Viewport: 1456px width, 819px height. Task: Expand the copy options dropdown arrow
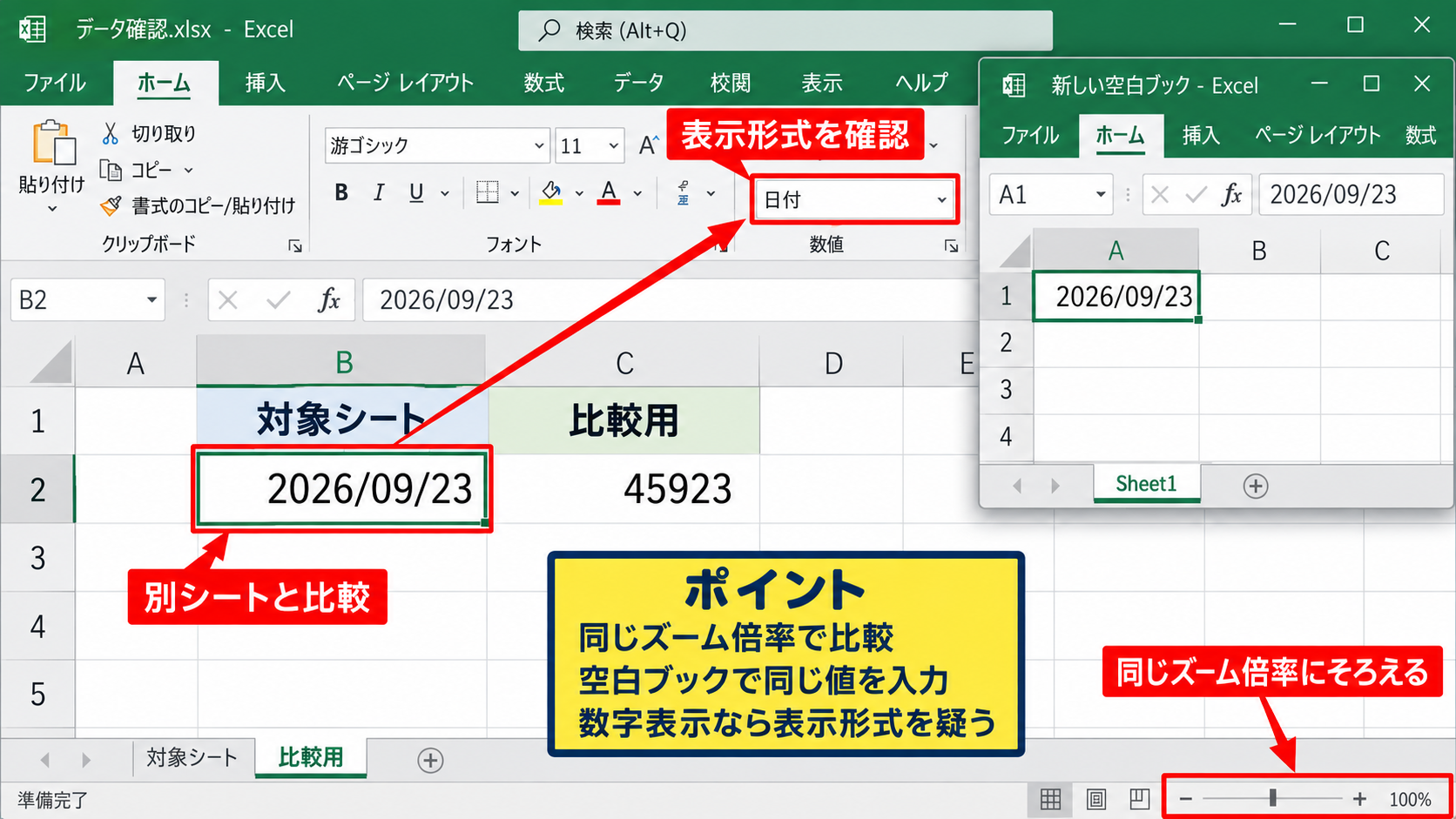[188, 171]
